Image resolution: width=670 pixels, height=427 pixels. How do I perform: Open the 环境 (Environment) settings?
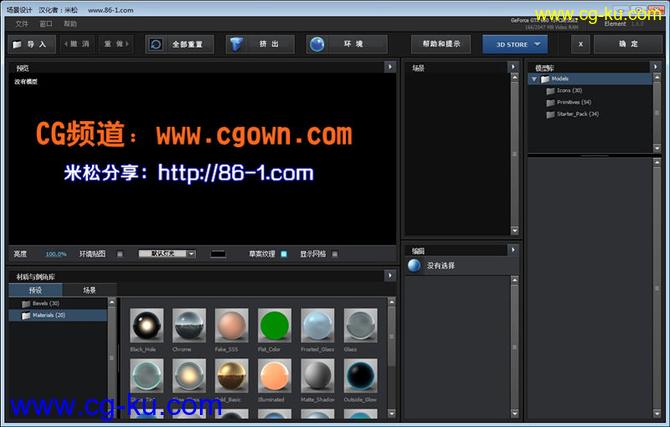347,44
